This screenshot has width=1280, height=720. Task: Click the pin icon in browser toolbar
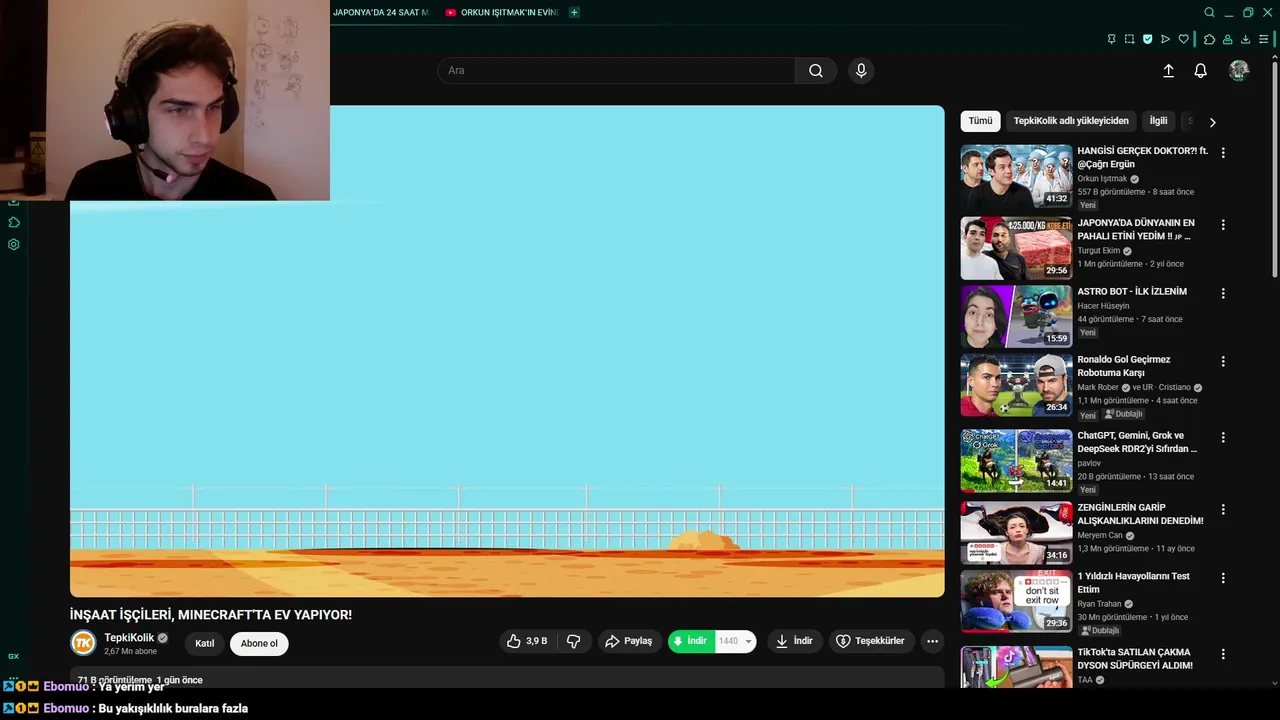click(x=1111, y=39)
